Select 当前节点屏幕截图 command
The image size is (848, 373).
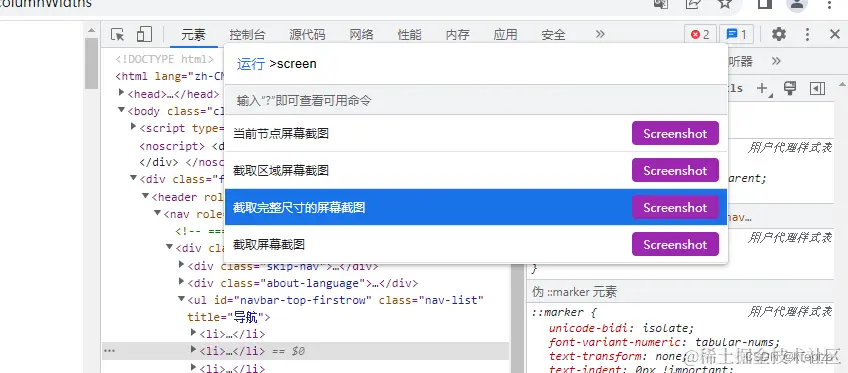[x=475, y=134]
